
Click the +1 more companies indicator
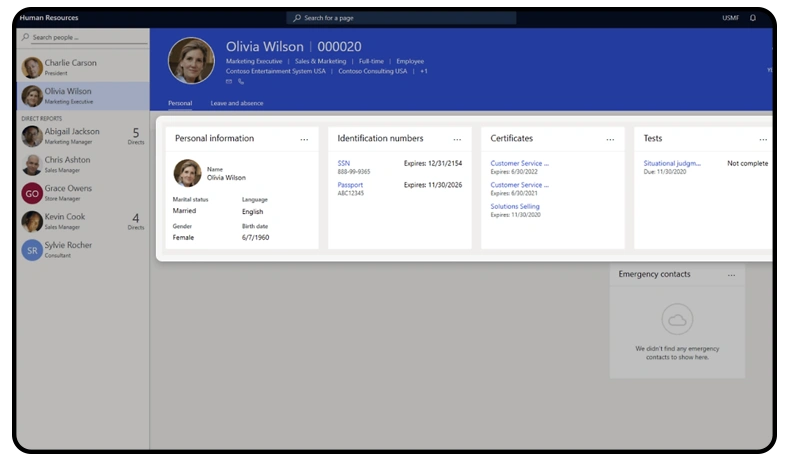pyautogui.click(x=424, y=71)
